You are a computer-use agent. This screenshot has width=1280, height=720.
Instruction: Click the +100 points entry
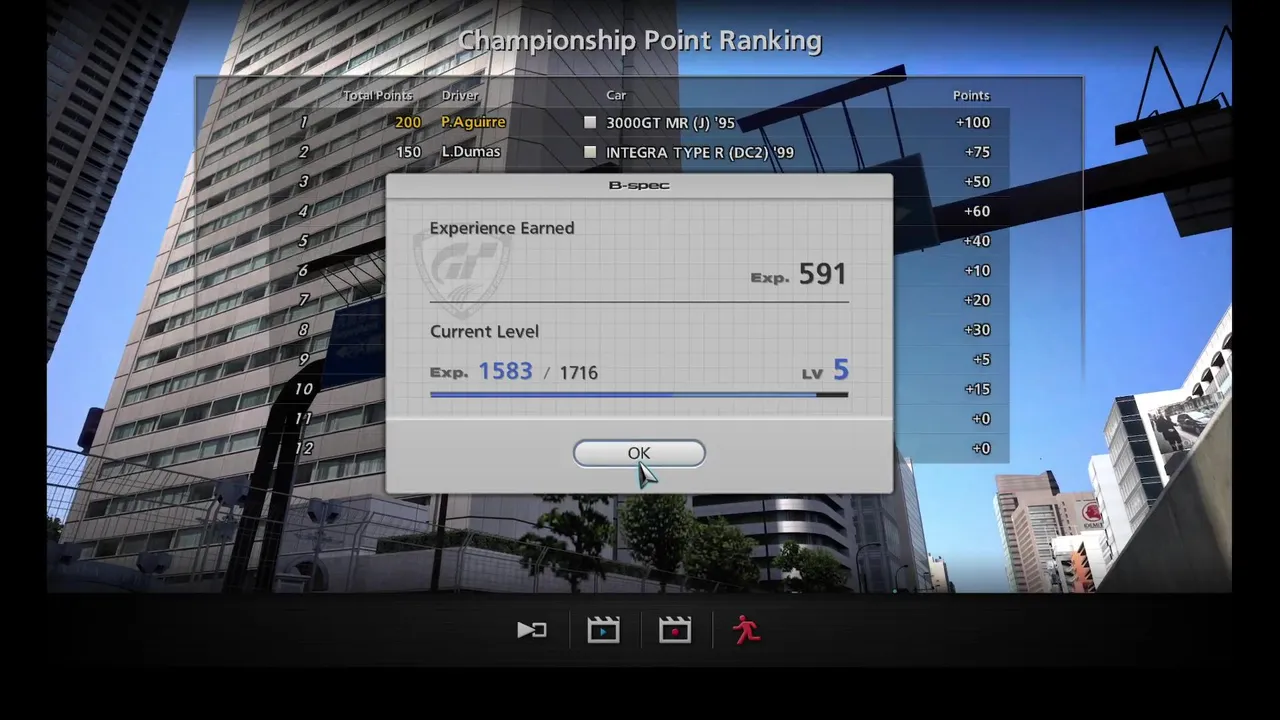pyautogui.click(x=972, y=122)
